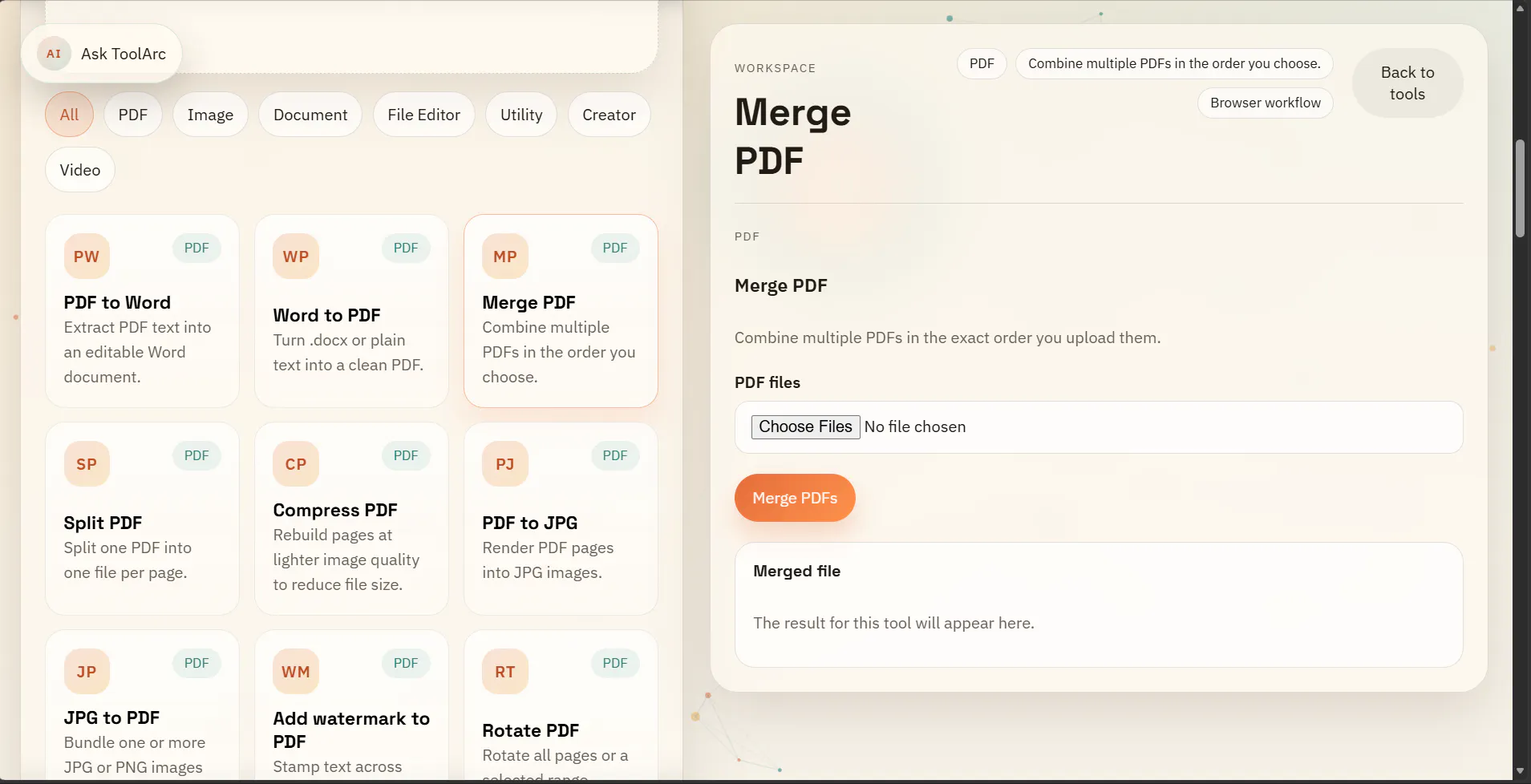This screenshot has width=1531, height=784.
Task: Open the PDF to Word tool title
Action: [117, 302]
